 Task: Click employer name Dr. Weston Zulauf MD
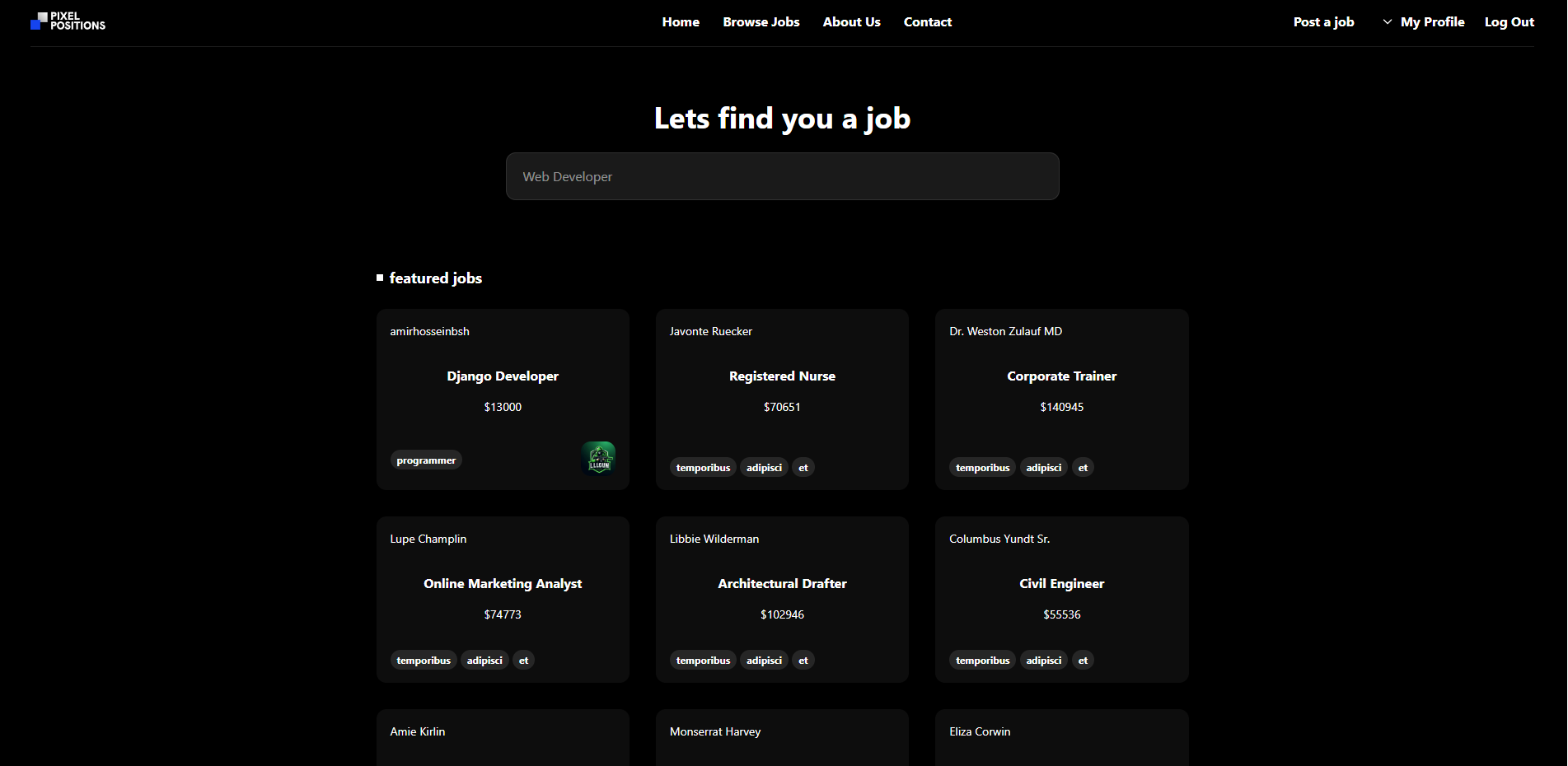pyautogui.click(x=1005, y=331)
